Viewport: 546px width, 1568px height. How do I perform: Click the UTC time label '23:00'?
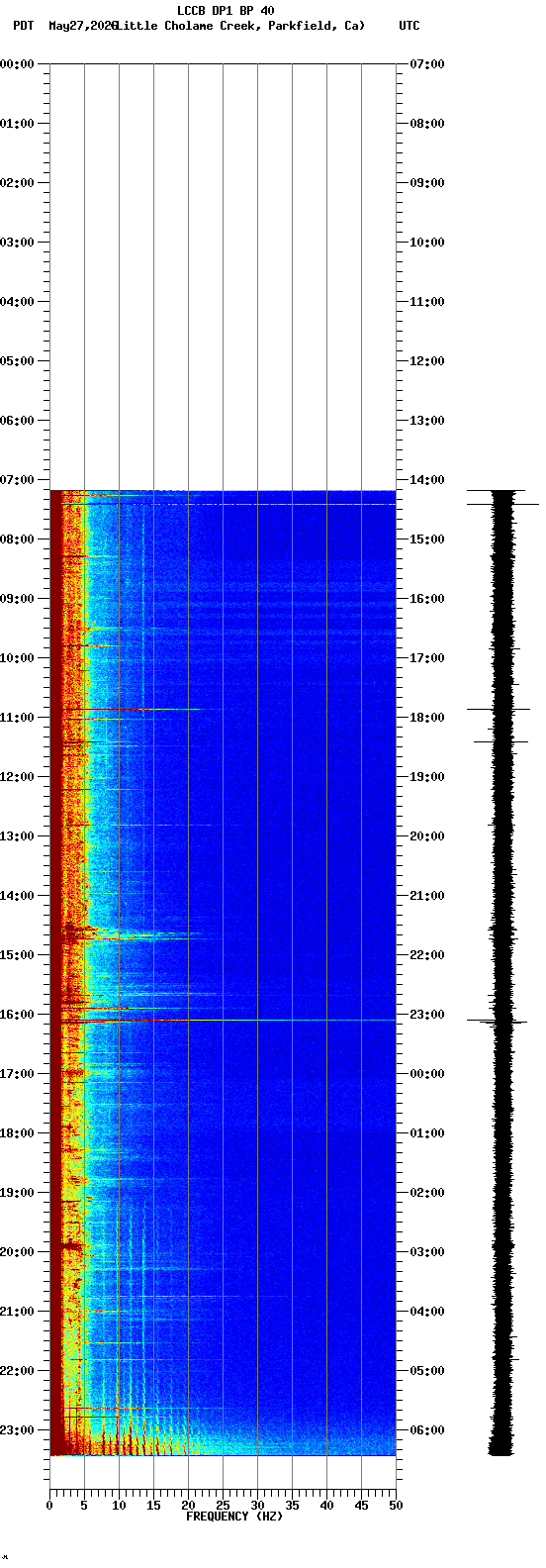click(427, 1015)
